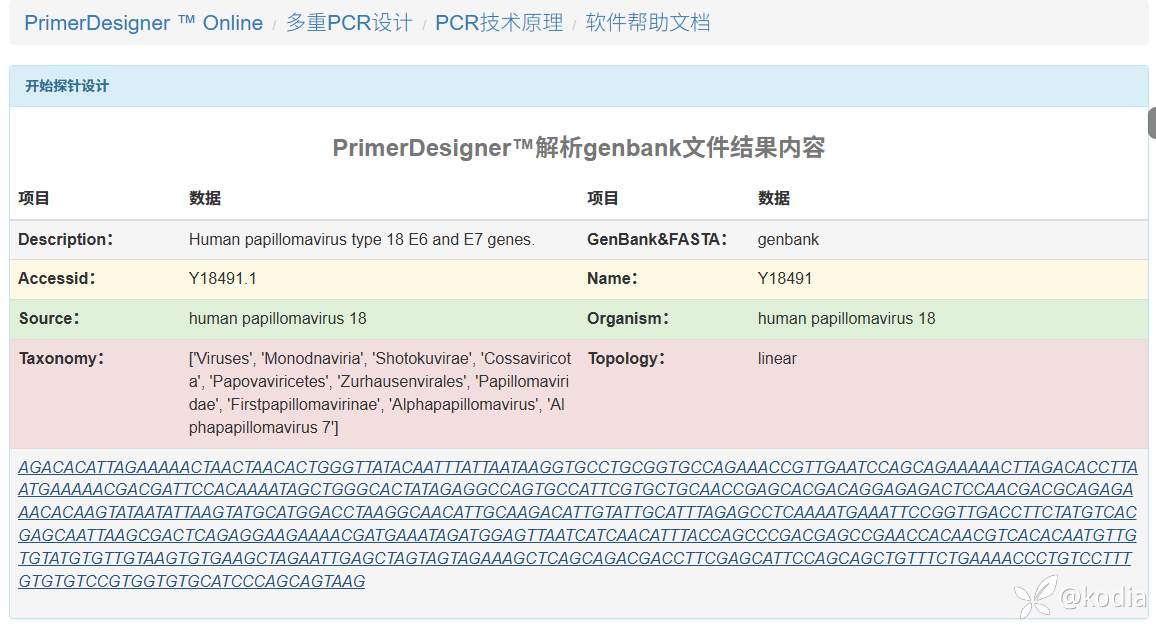Open the PrimerDesigner ™ Online breadcrumb link
This screenshot has width=1156, height=630.
coord(143,23)
